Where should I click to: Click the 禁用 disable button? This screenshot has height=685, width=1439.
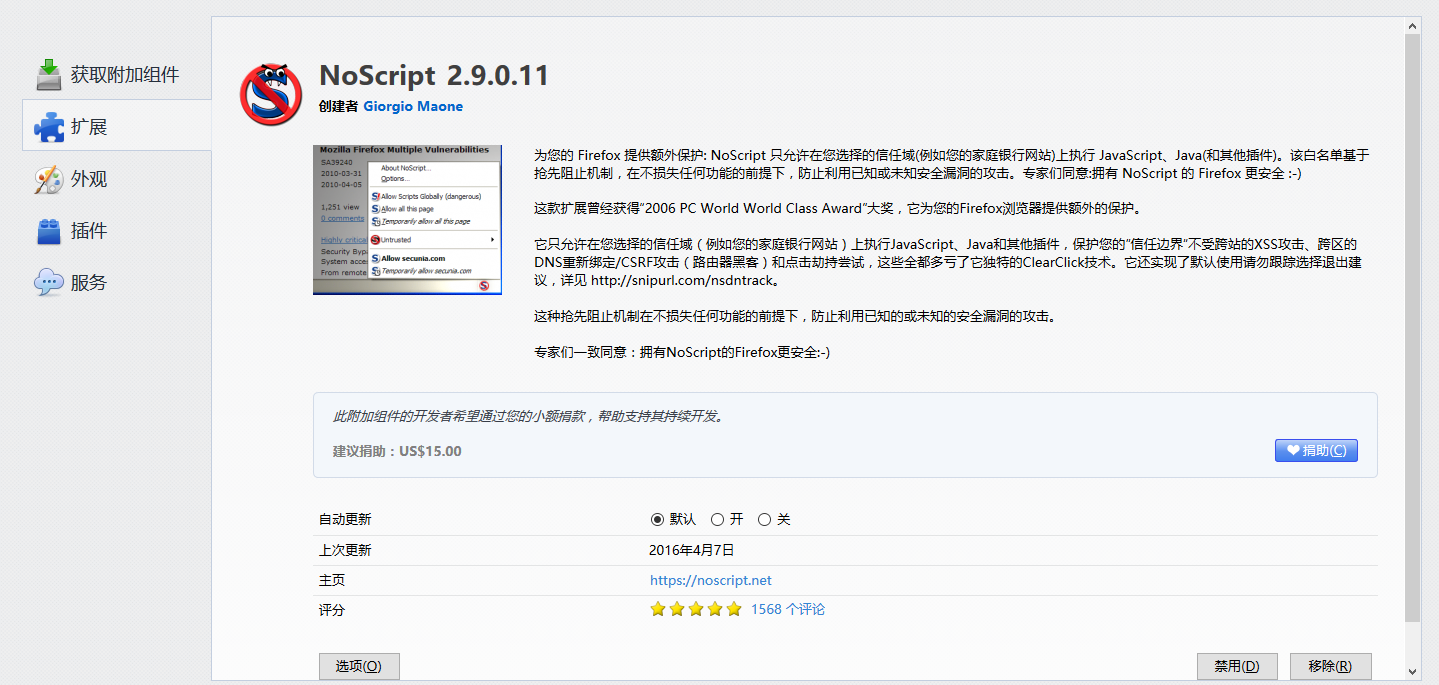[x=1237, y=666]
